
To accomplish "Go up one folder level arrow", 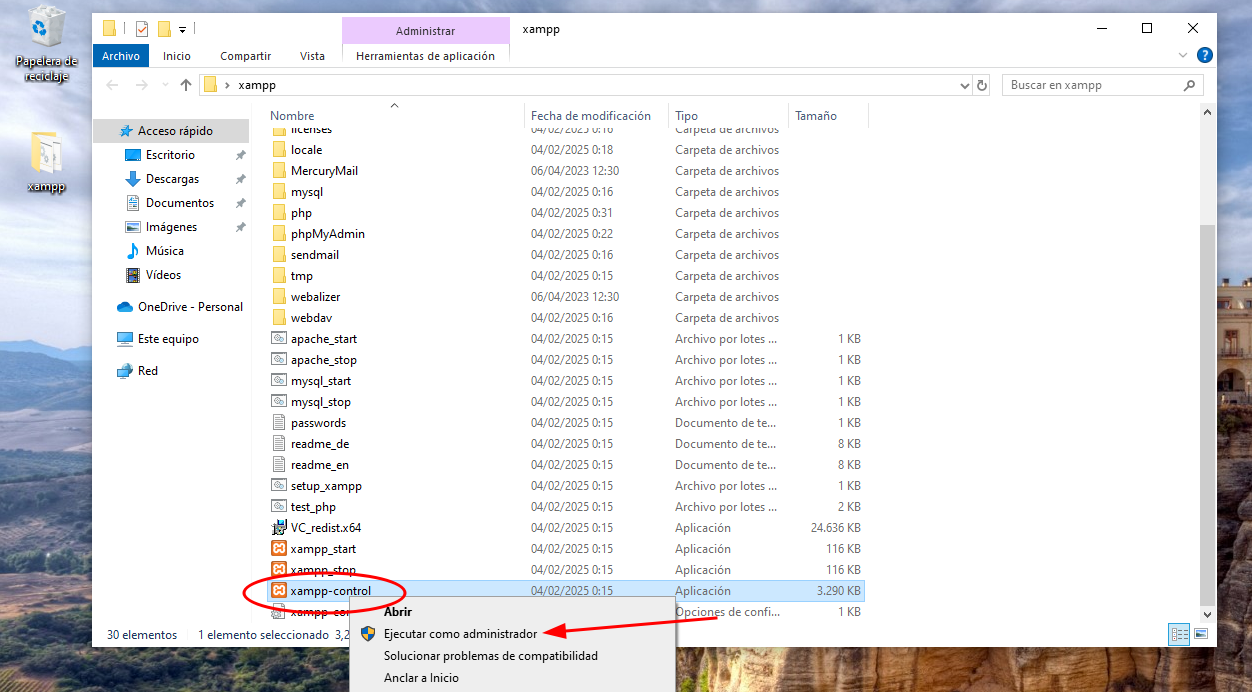I will click(185, 85).
